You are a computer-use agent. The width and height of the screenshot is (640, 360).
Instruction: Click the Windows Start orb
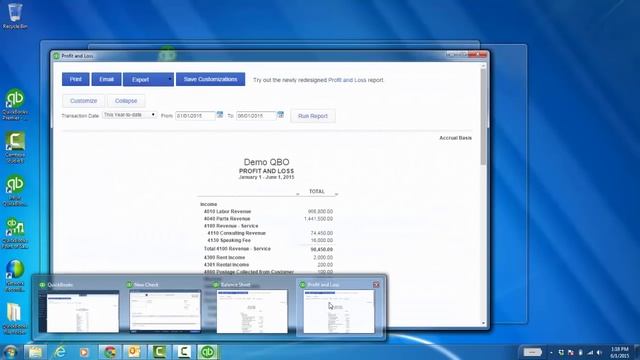(10, 351)
